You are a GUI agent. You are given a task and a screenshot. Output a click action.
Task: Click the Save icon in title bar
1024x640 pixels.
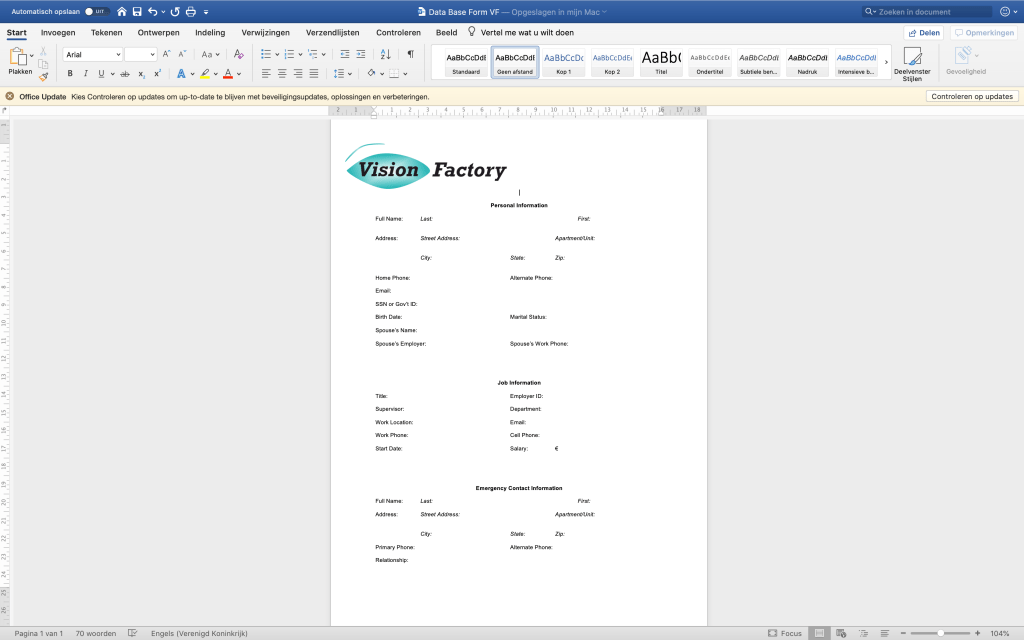(136, 12)
